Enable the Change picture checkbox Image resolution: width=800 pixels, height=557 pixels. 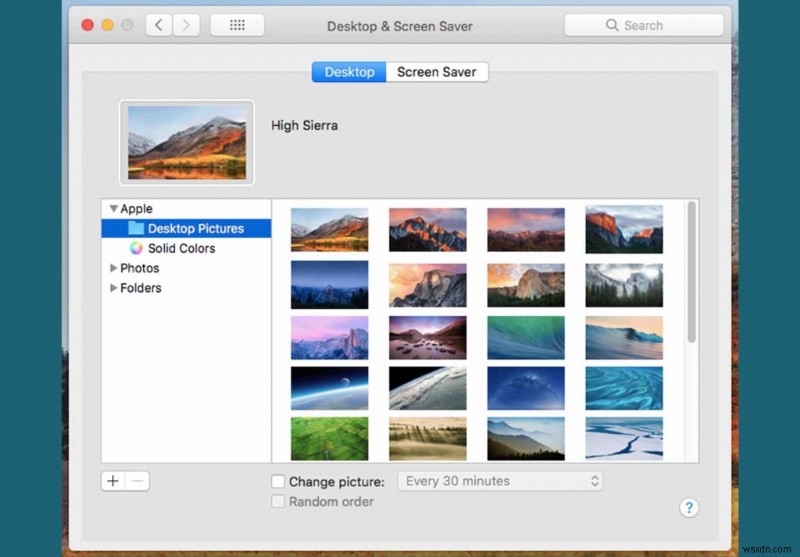278,481
